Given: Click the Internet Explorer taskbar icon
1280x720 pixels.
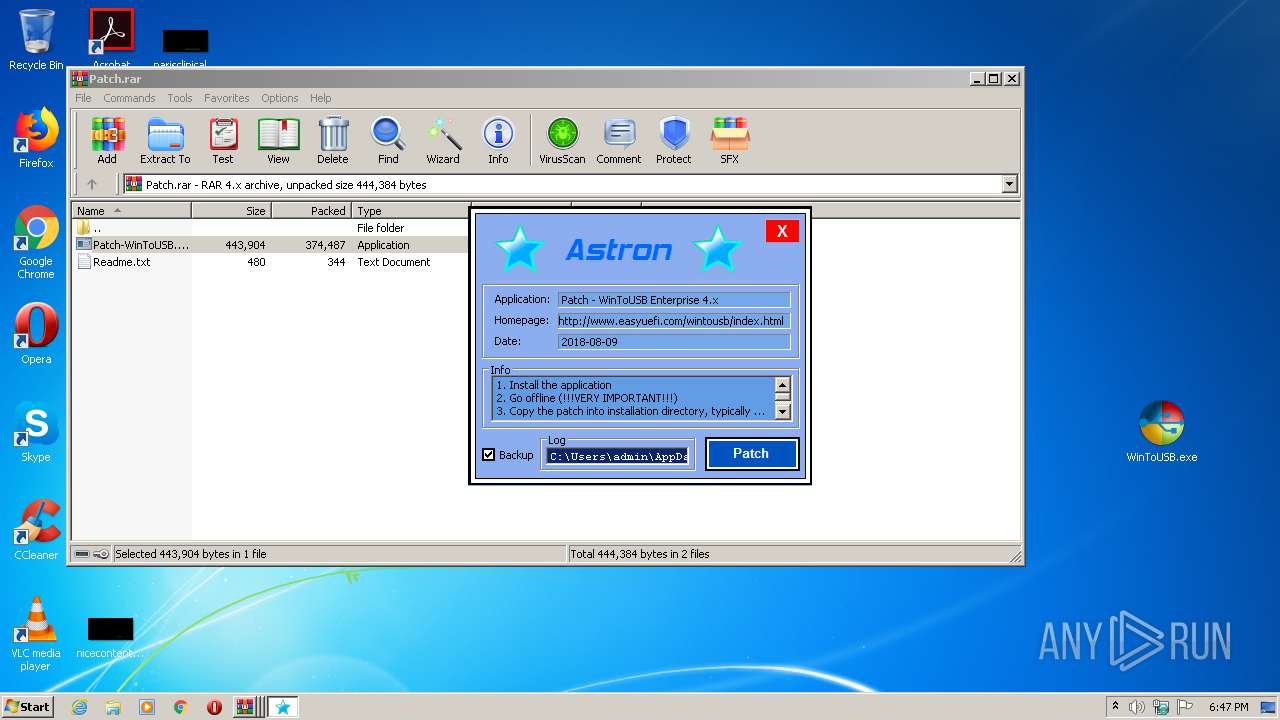Looking at the screenshot, I should pyautogui.click(x=79, y=707).
